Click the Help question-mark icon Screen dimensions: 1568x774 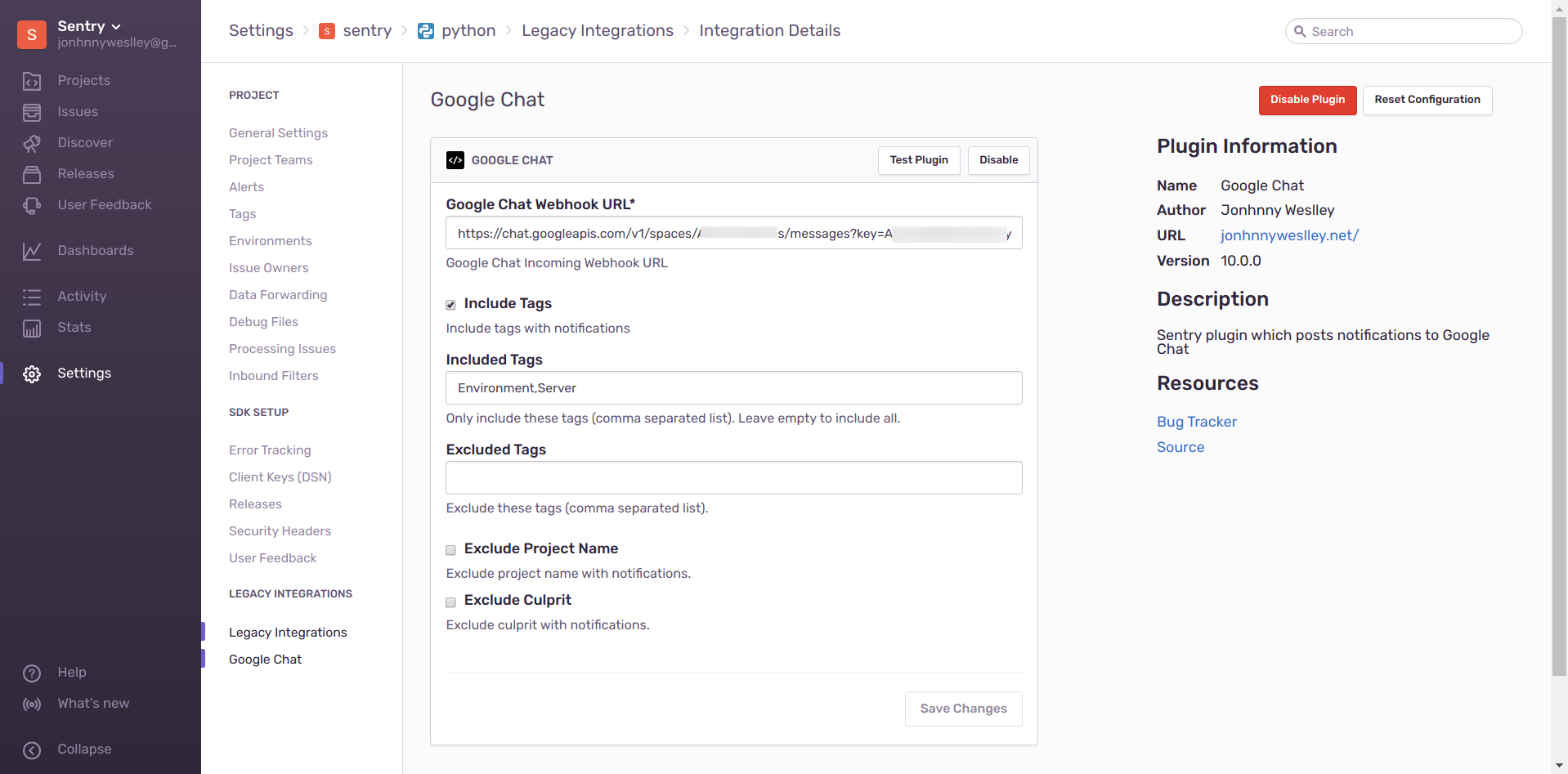[x=31, y=673]
